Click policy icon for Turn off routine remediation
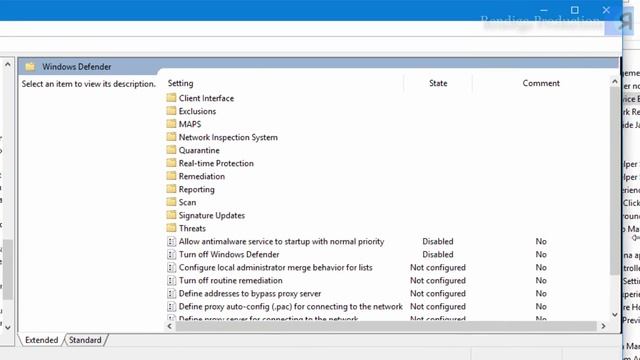The height and width of the screenshot is (360, 640). [171, 281]
